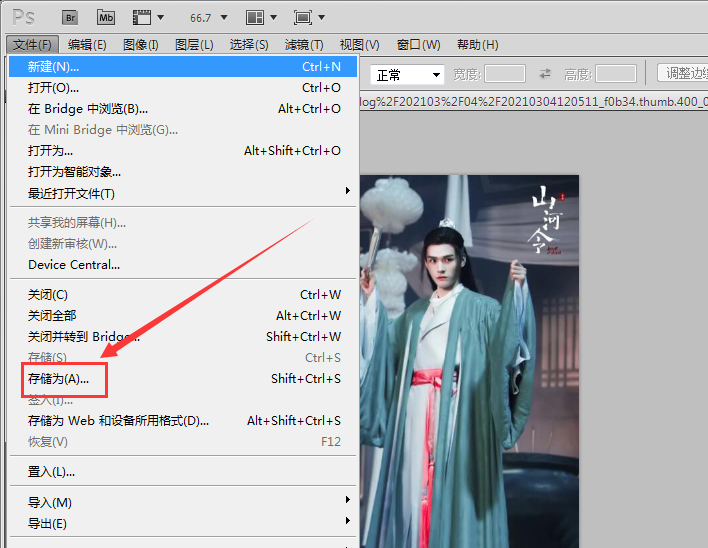
Task: Choose 新建(N)... from the File menu
Action: pyautogui.click(x=183, y=66)
